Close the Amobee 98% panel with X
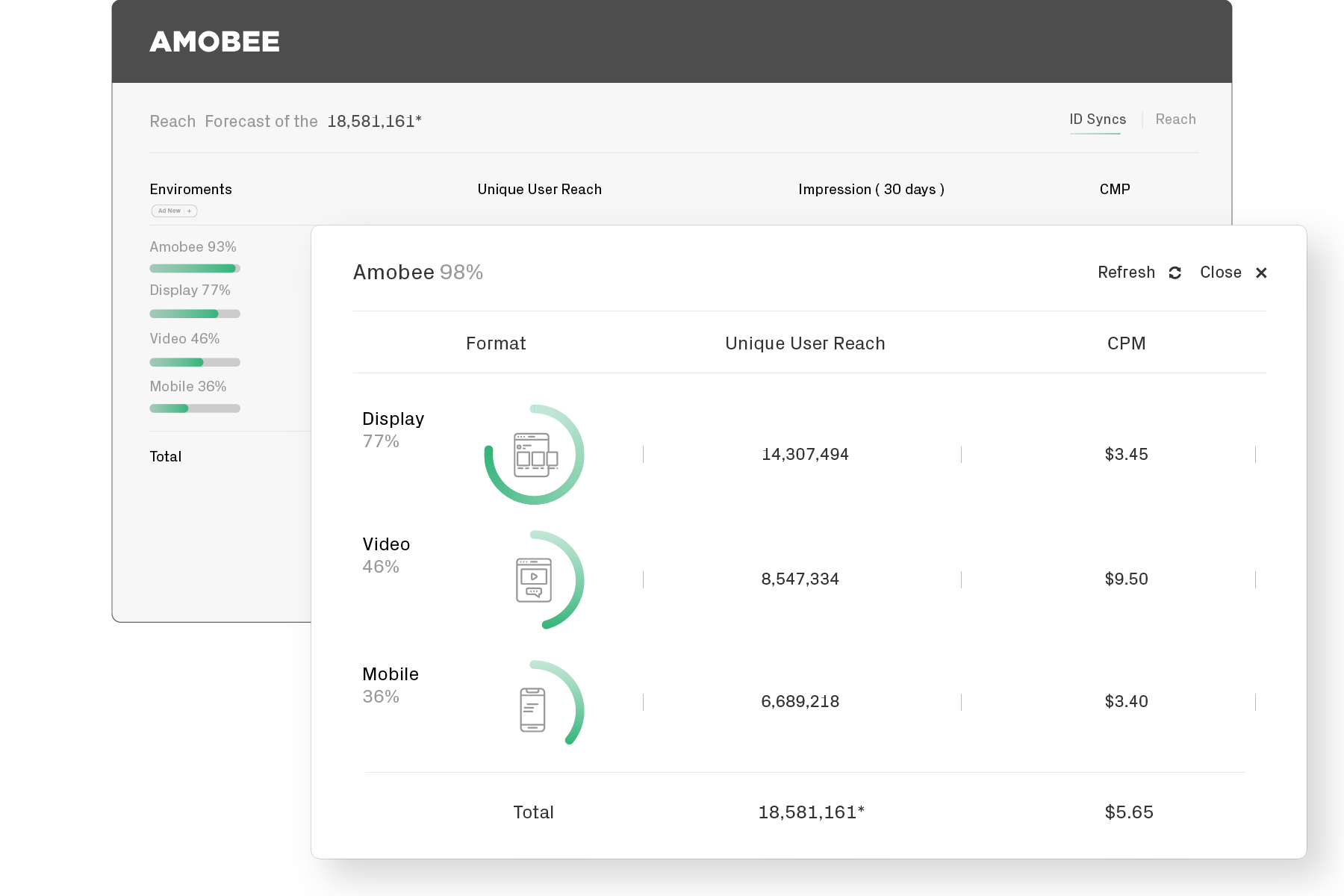The height and width of the screenshot is (896, 1344). [x=1261, y=273]
